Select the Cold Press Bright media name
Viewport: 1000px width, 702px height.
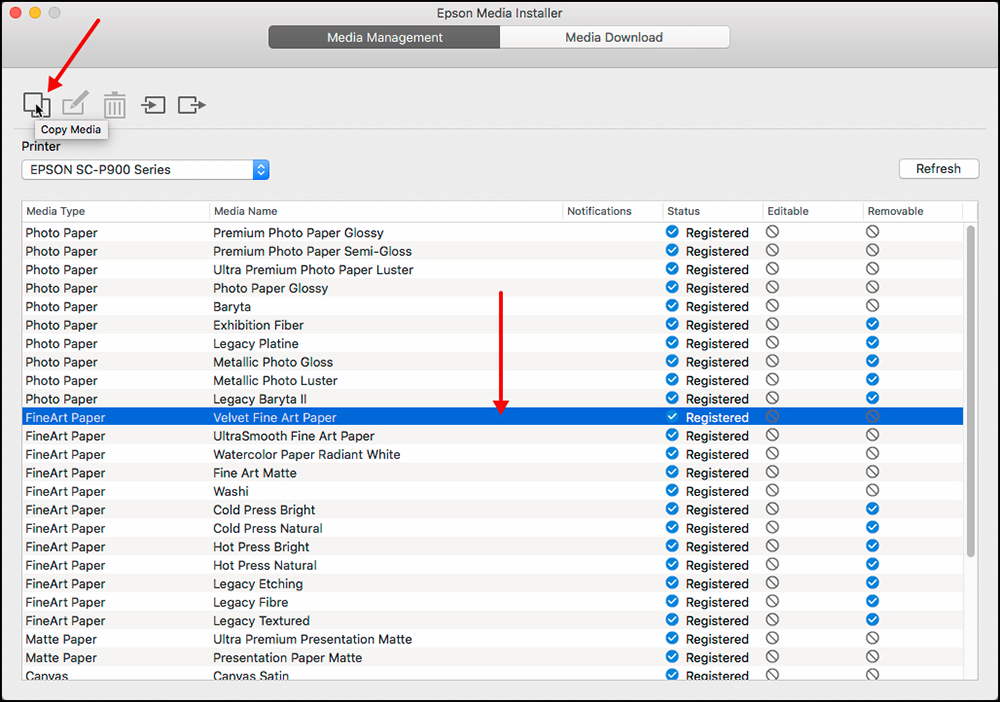(264, 510)
